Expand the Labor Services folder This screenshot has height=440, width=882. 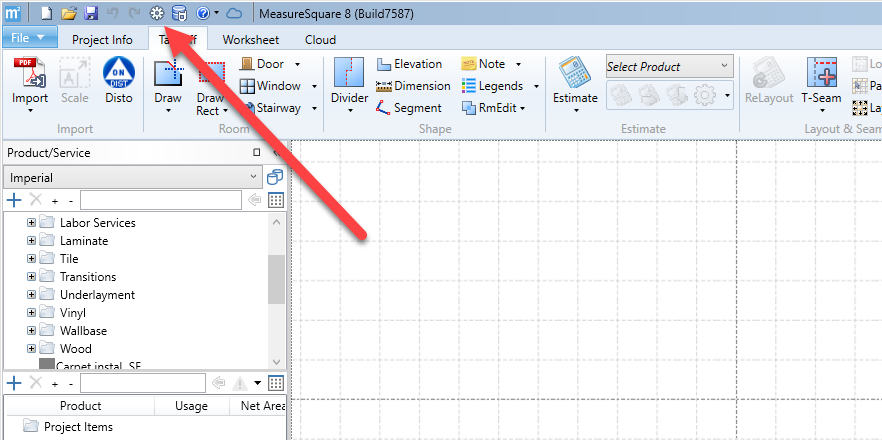click(31, 223)
